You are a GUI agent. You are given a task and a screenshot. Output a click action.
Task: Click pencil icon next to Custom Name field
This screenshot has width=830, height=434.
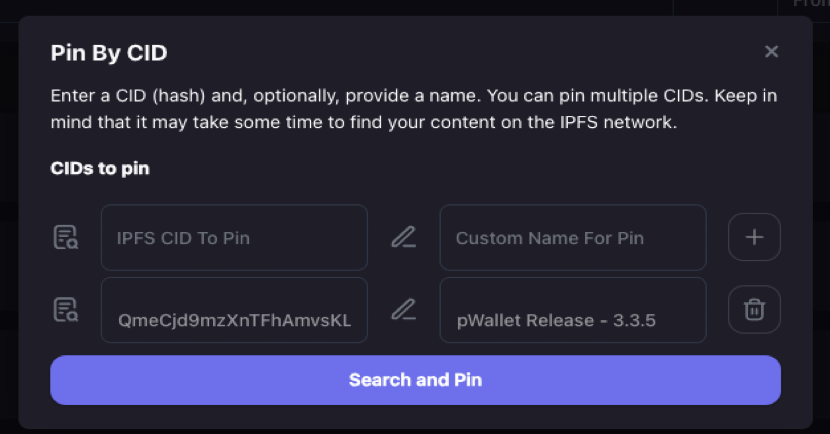[403, 238]
